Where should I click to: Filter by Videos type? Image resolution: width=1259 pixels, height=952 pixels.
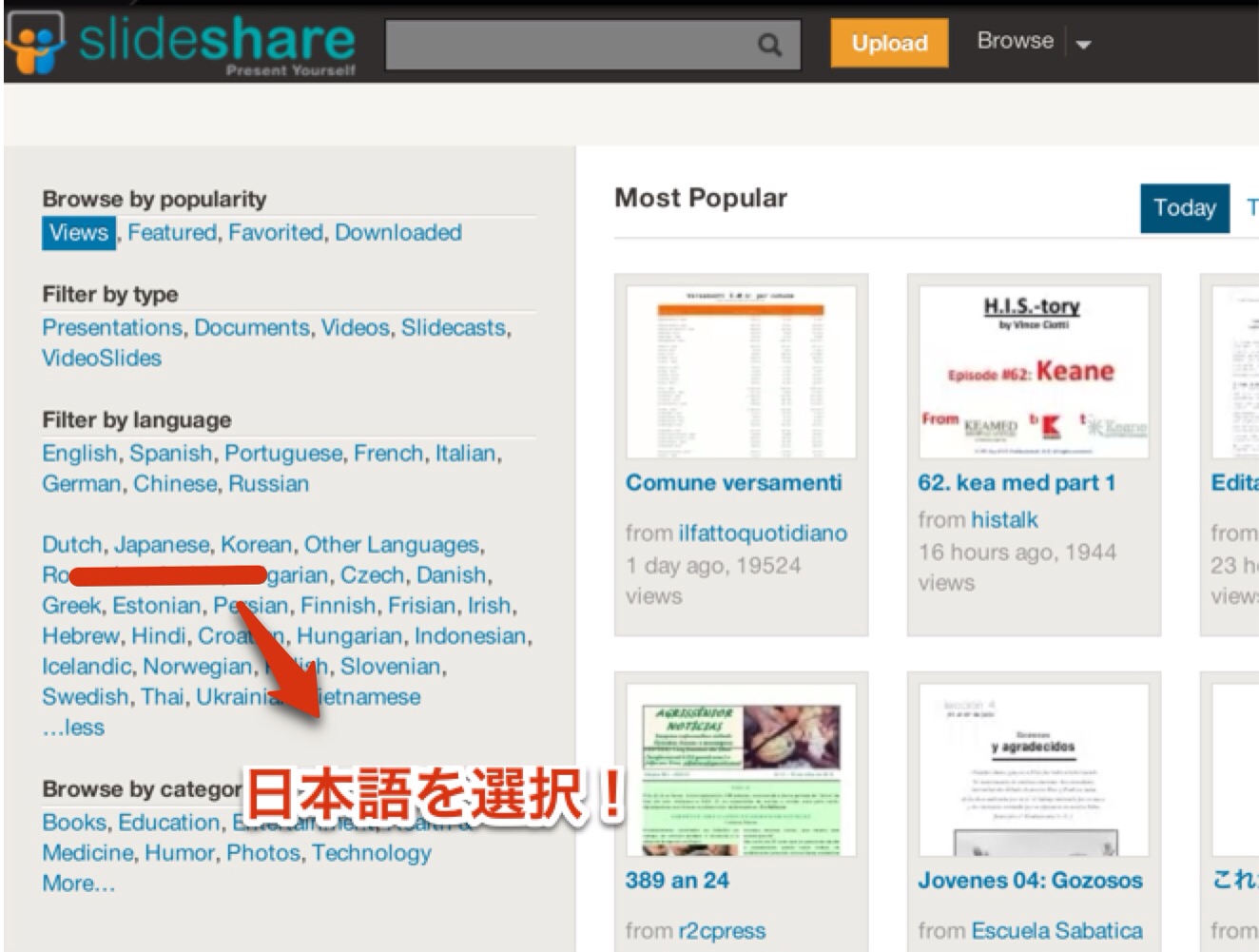tap(356, 327)
